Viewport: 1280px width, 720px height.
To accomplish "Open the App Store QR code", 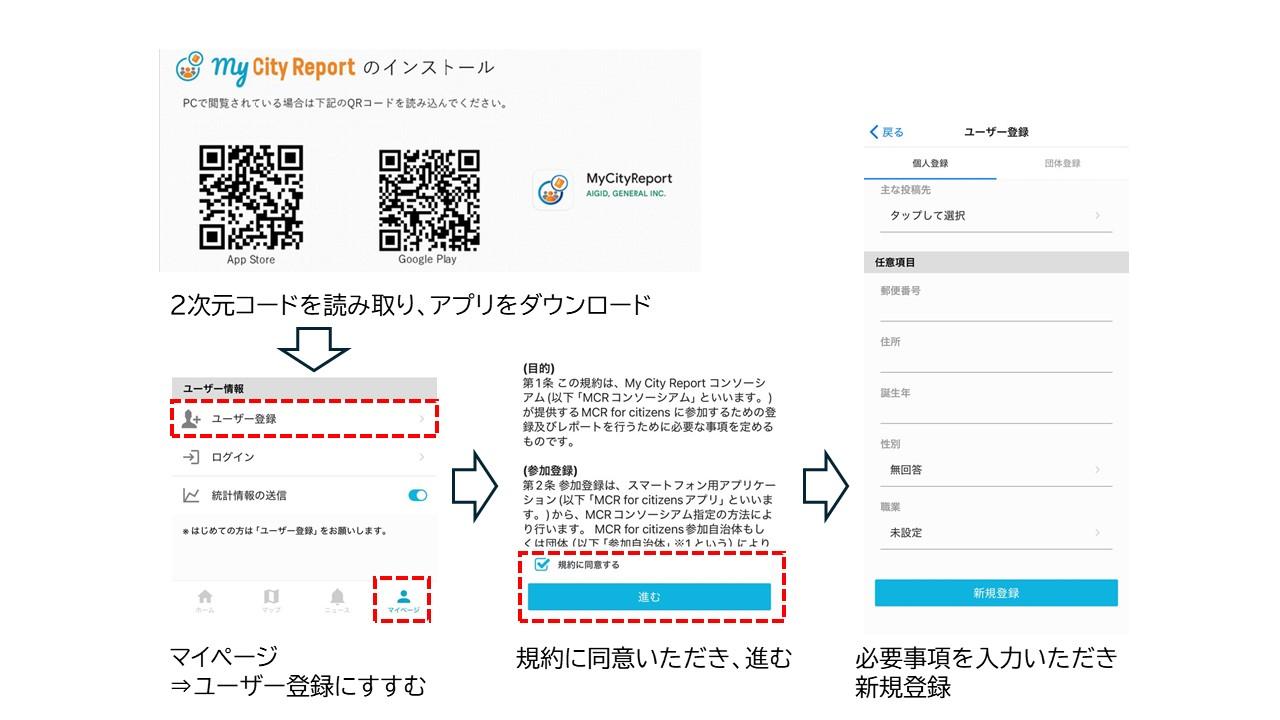I will point(251,197).
